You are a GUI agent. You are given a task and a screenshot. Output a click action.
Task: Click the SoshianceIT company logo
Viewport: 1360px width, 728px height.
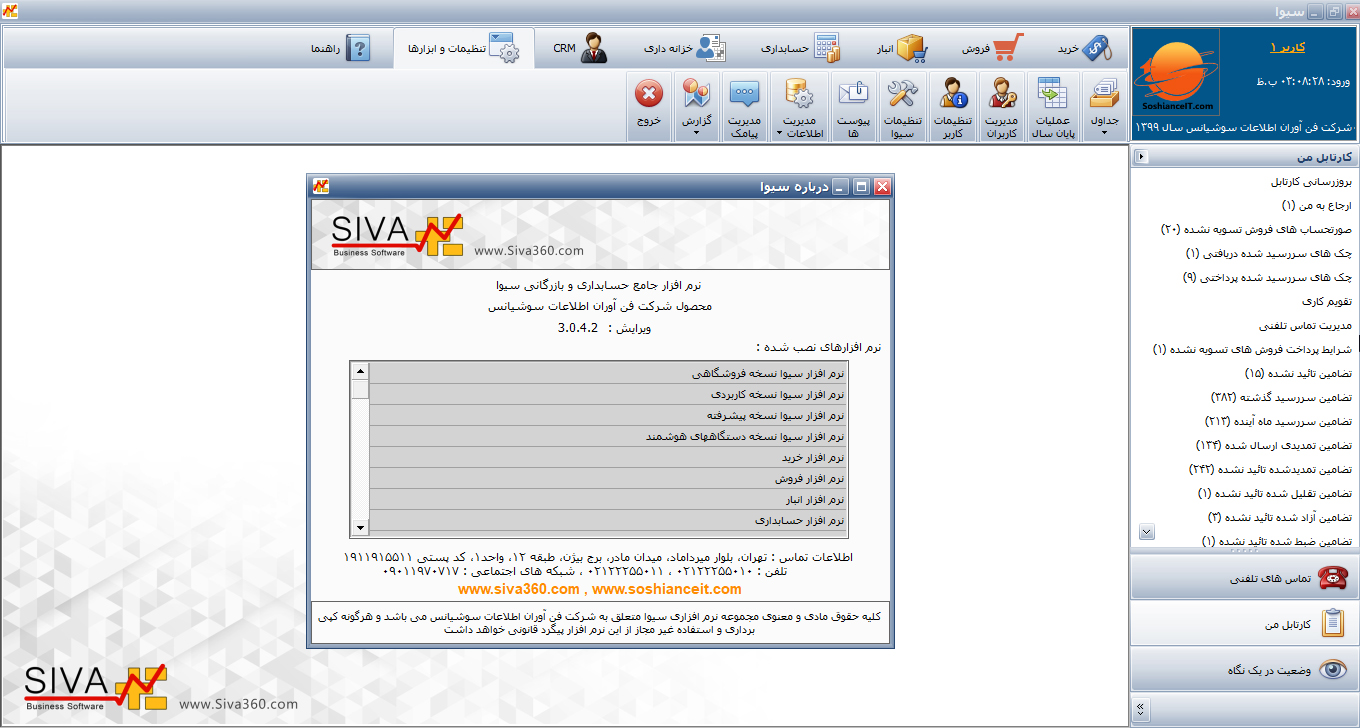coord(1177,71)
